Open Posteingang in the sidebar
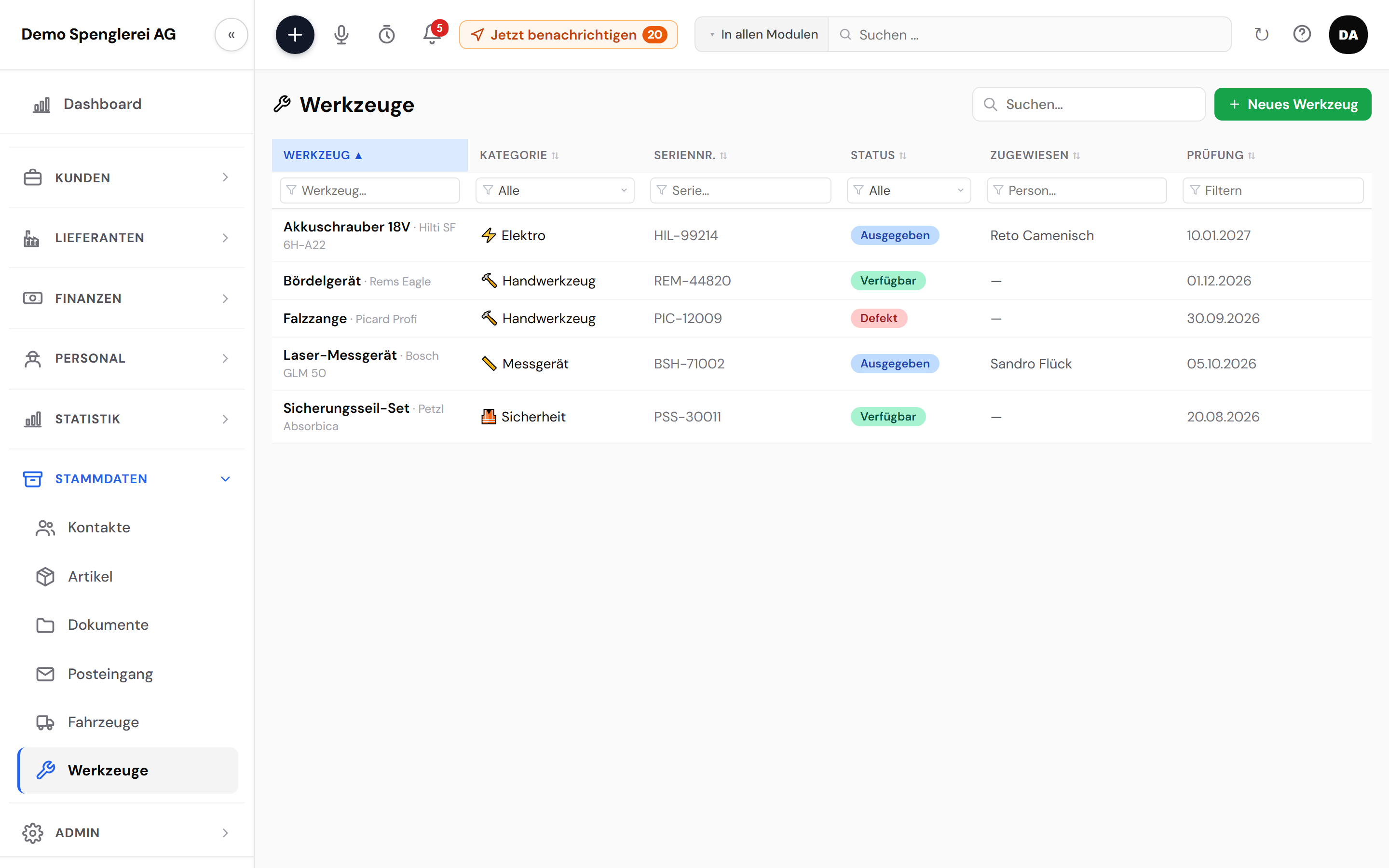 tap(127, 673)
